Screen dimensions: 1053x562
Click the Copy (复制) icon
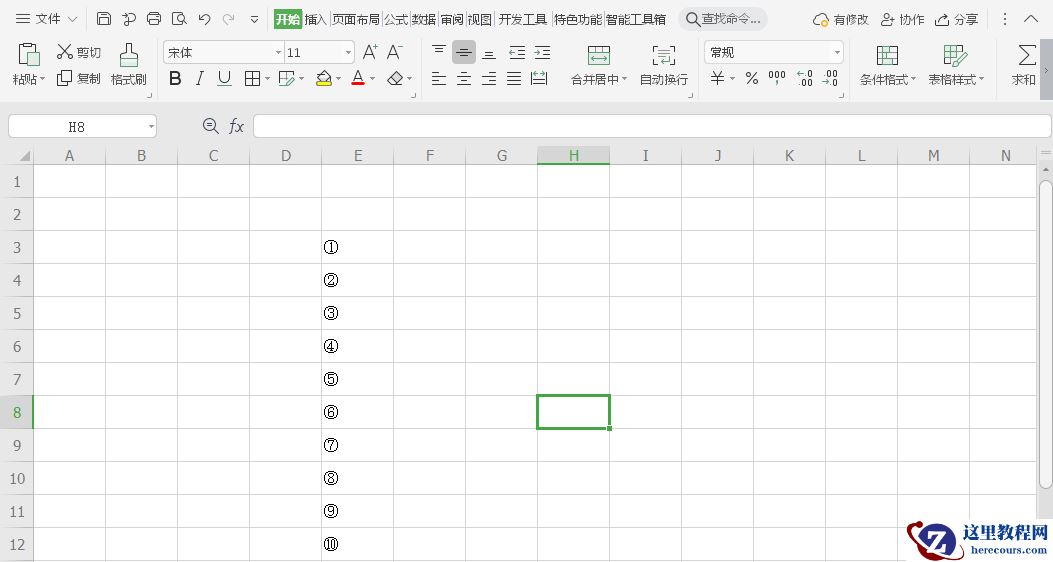[x=64, y=79]
